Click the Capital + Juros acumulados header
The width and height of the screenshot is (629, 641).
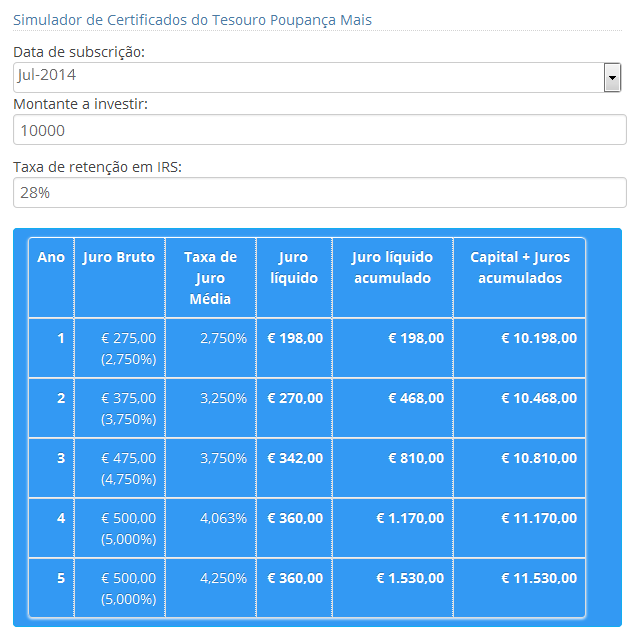click(519, 268)
